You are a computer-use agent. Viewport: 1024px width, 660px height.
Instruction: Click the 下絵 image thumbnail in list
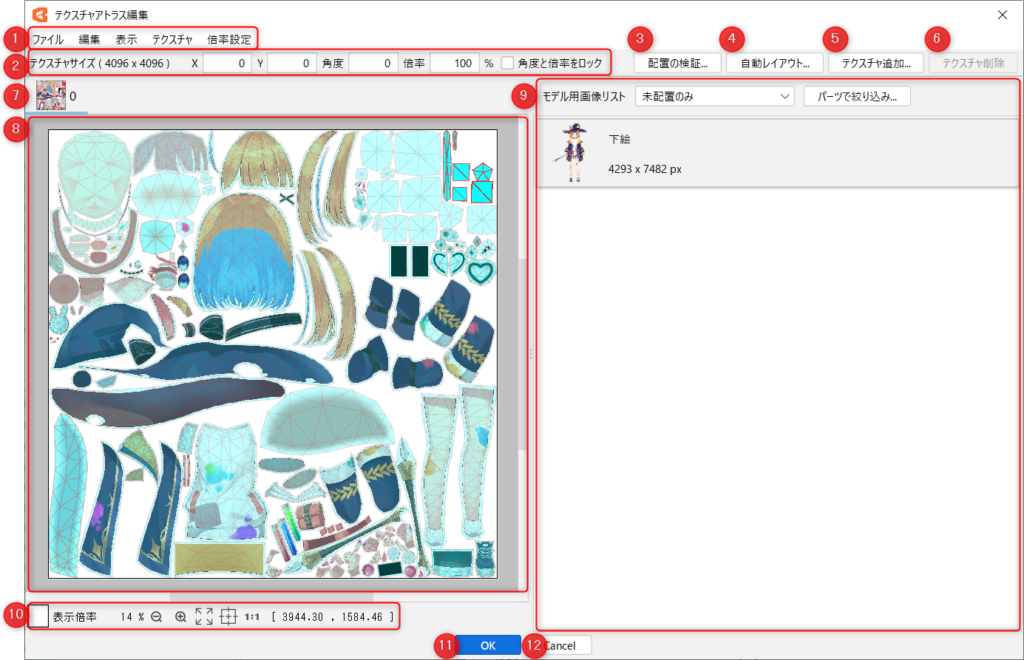pyautogui.click(x=574, y=154)
